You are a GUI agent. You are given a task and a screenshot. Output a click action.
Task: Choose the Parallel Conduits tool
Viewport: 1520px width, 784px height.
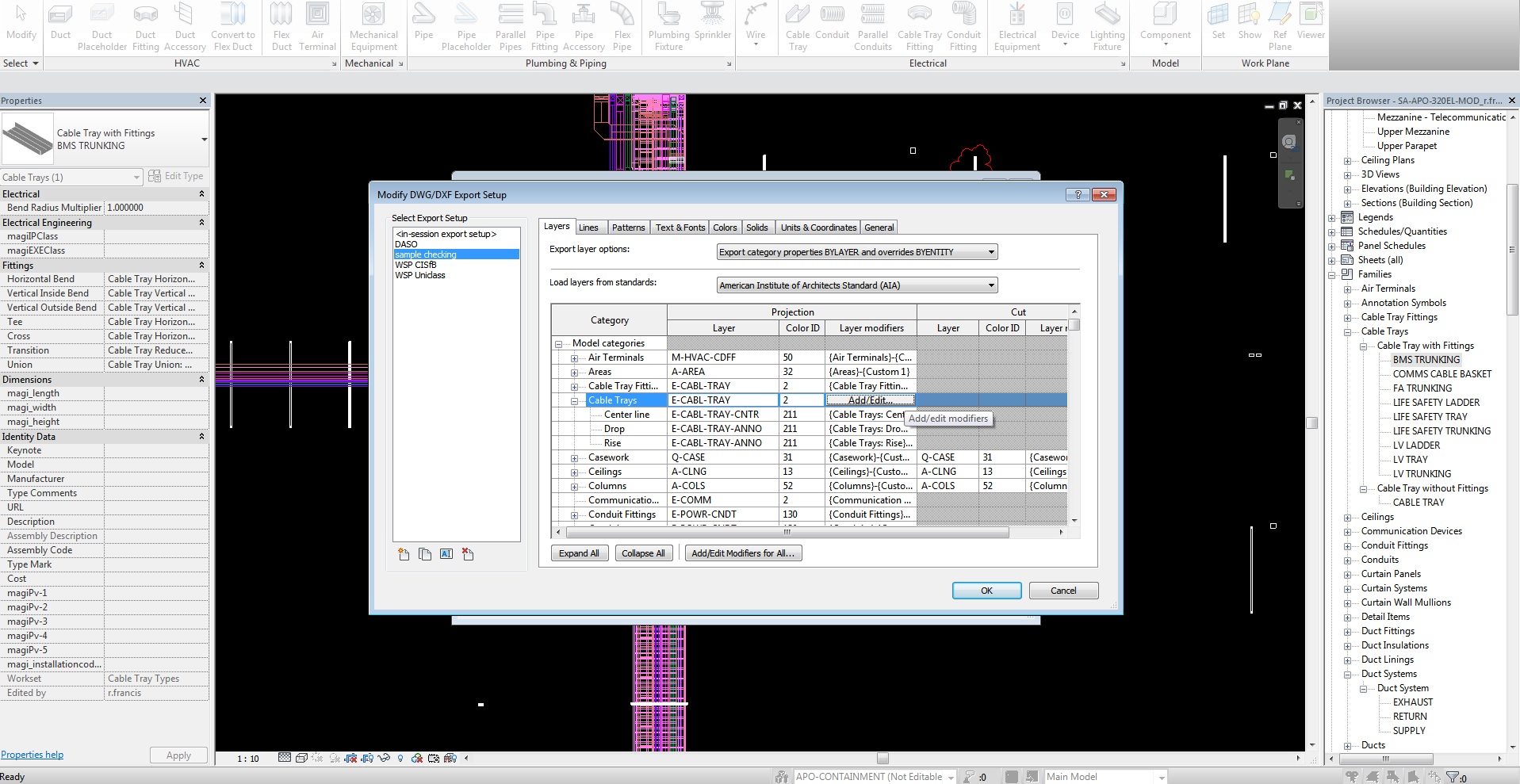point(873,27)
